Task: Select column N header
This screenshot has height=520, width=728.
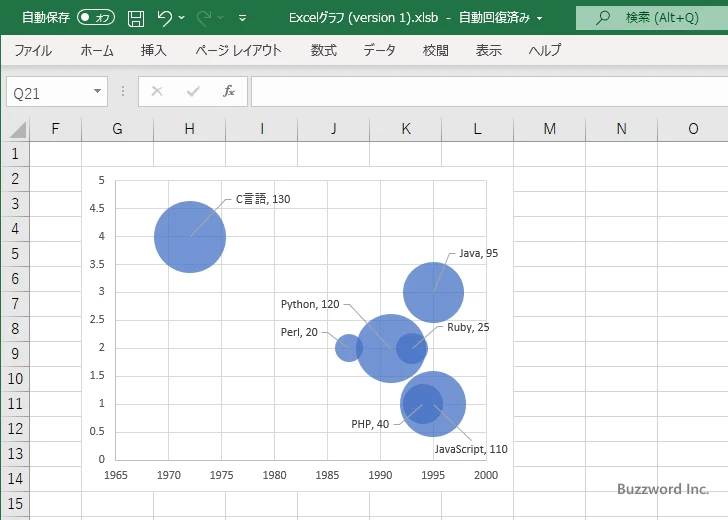Action: (x=621, y=129)
